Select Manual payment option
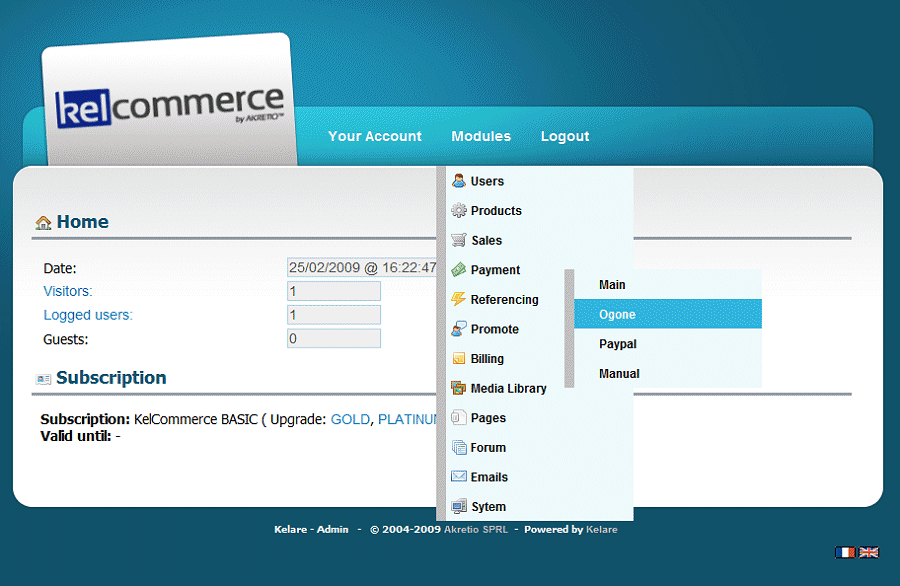This screenshot has width=900, height=586. pos(619,374)
